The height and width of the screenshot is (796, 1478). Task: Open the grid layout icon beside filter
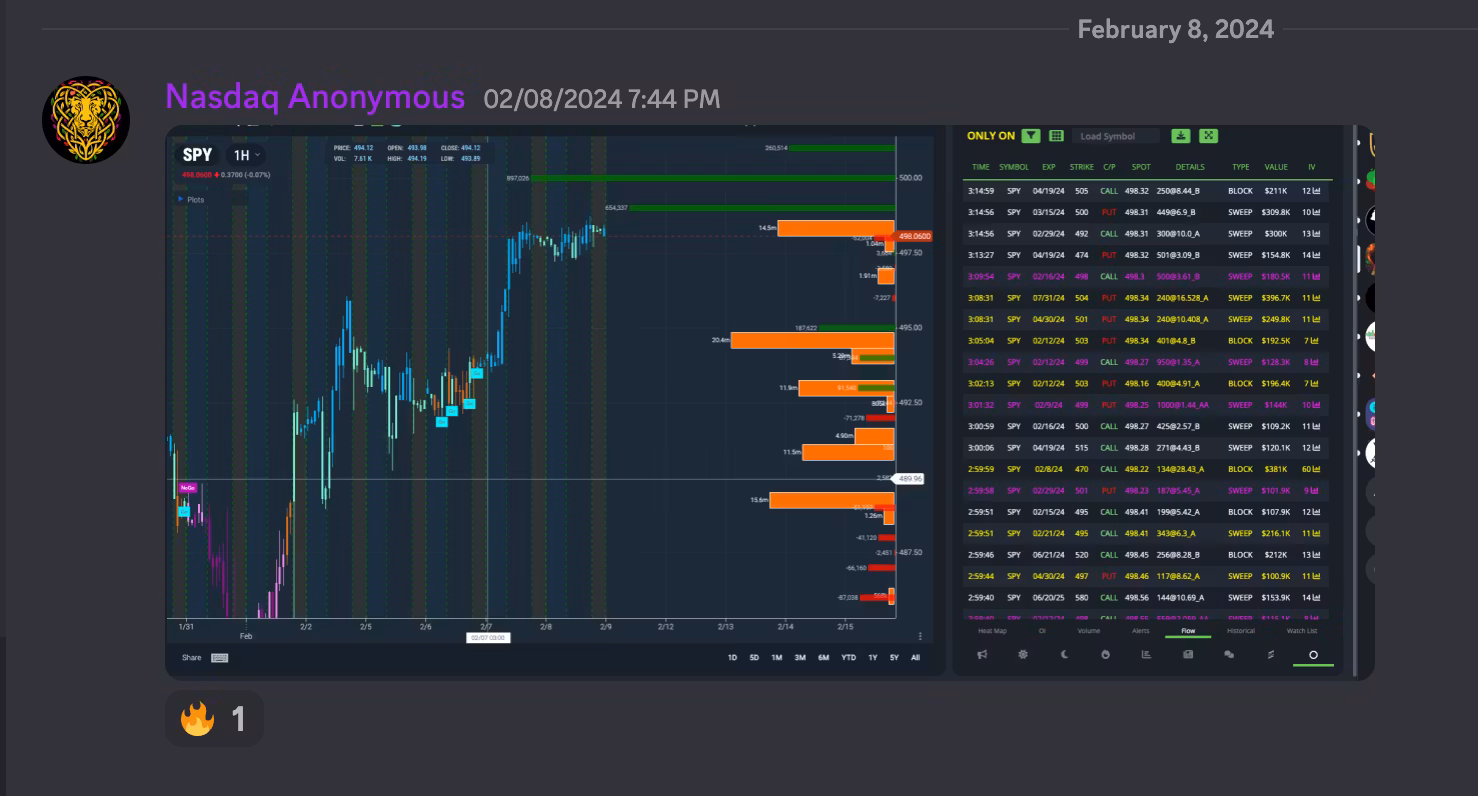[x=1056, y=136]
